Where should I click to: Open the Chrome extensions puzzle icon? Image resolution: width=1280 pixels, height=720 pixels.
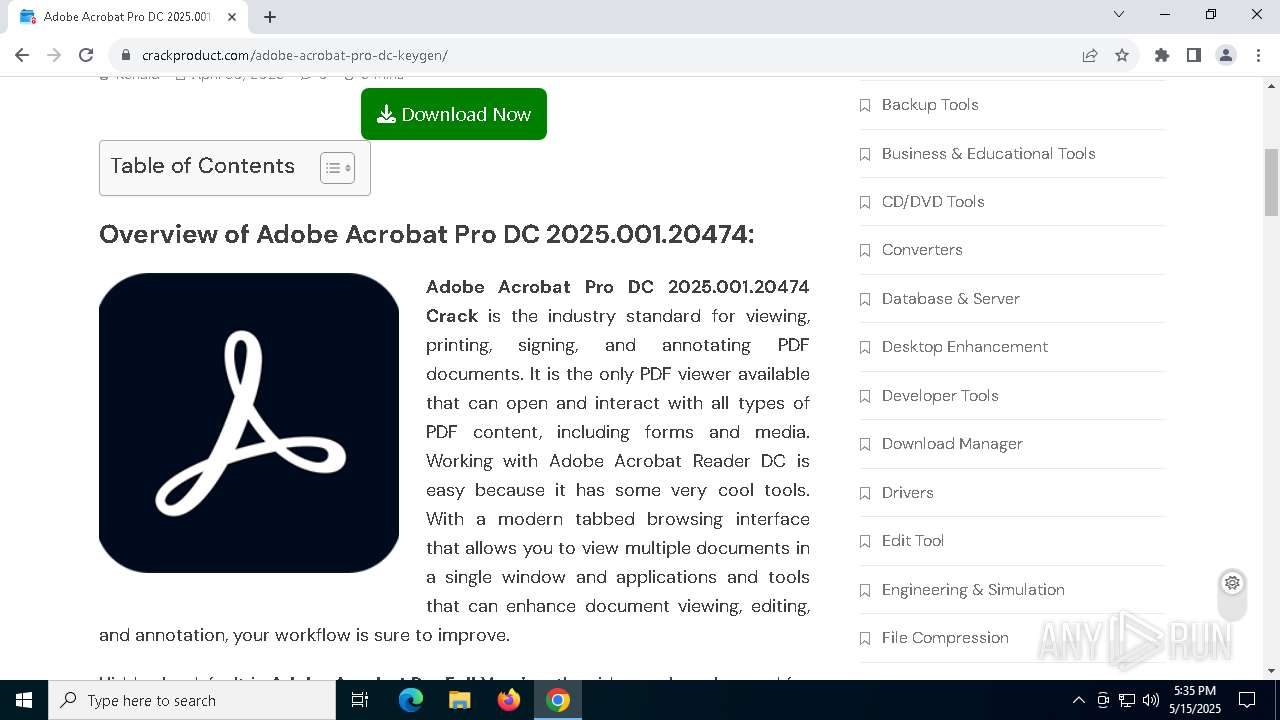point(1161,55)
